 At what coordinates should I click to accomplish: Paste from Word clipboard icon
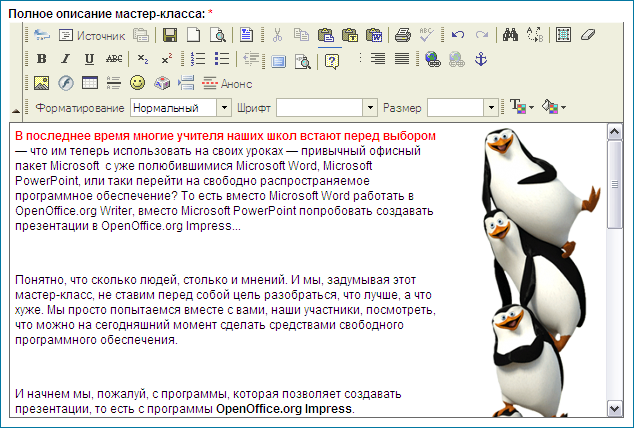click(x=374, y=35)
